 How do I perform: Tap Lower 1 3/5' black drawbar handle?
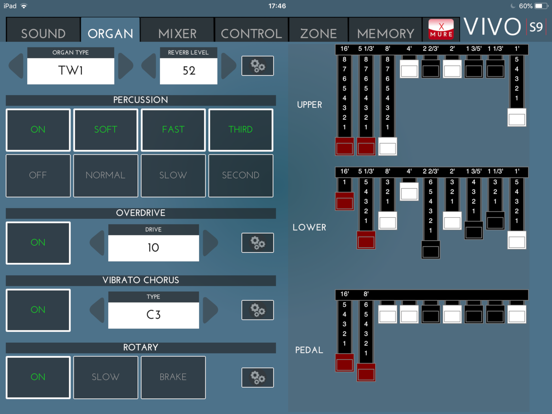click(473, 230)
